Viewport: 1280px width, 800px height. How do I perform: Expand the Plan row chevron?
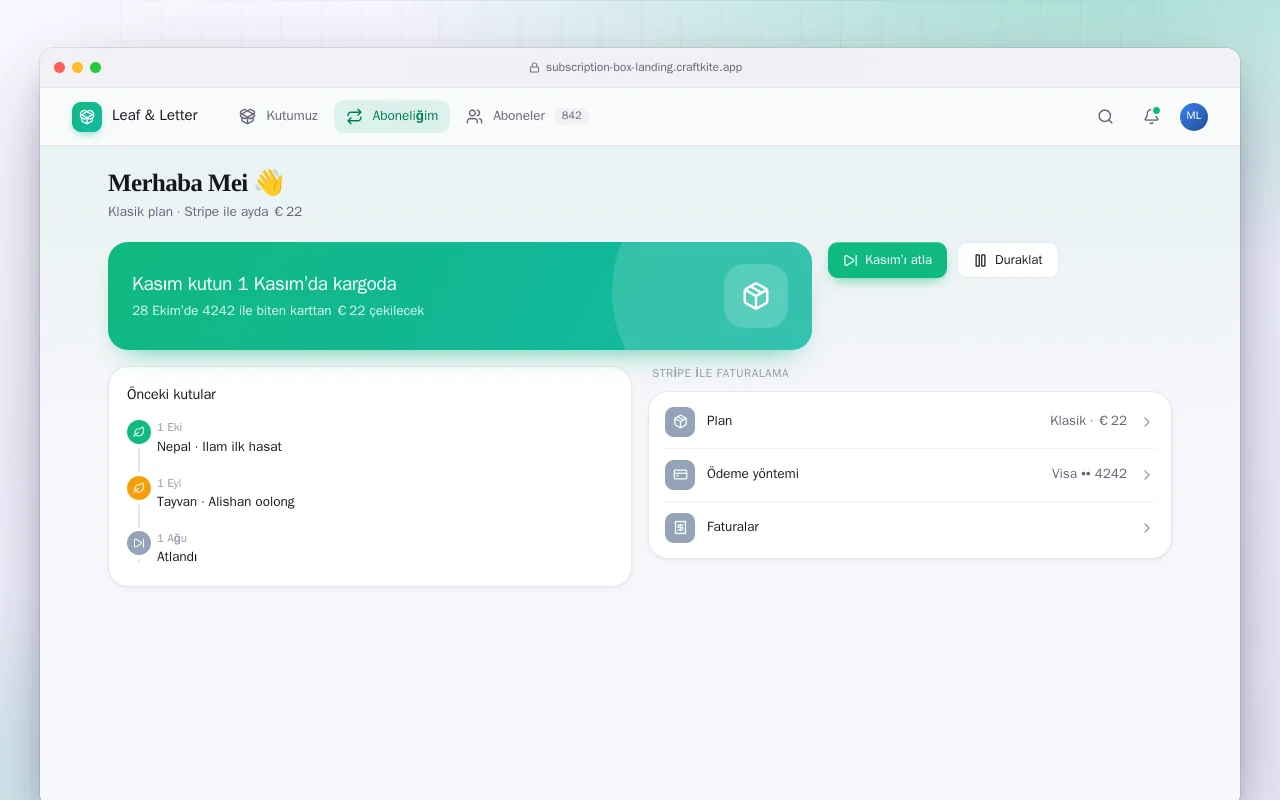pos(1147,422)
